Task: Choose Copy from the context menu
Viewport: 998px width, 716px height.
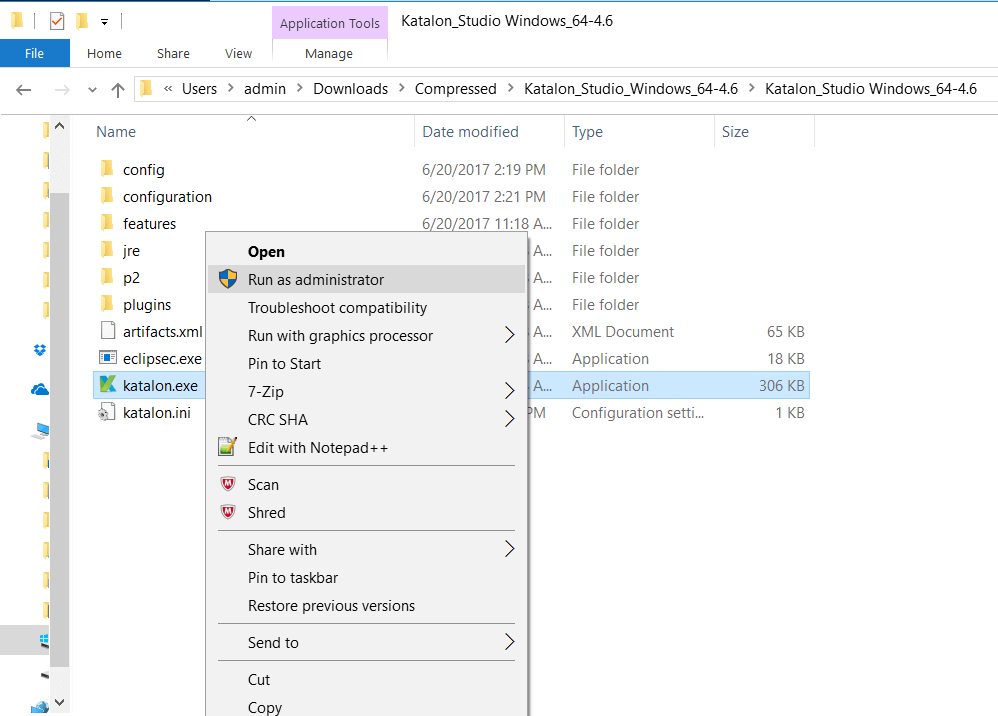Action: click(367, 706)
